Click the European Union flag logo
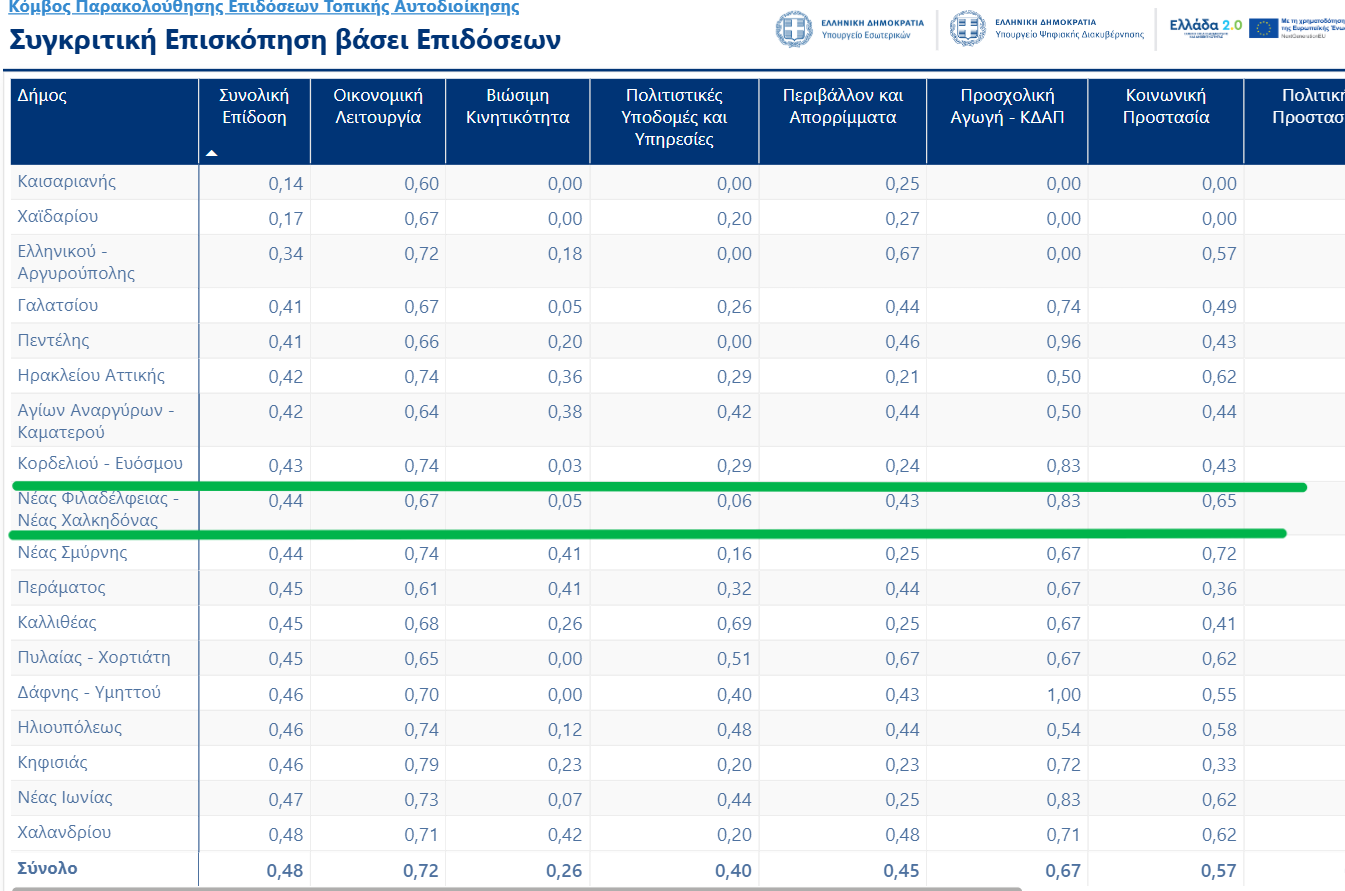This screenshot has height=891, width=1345. 1263,27
